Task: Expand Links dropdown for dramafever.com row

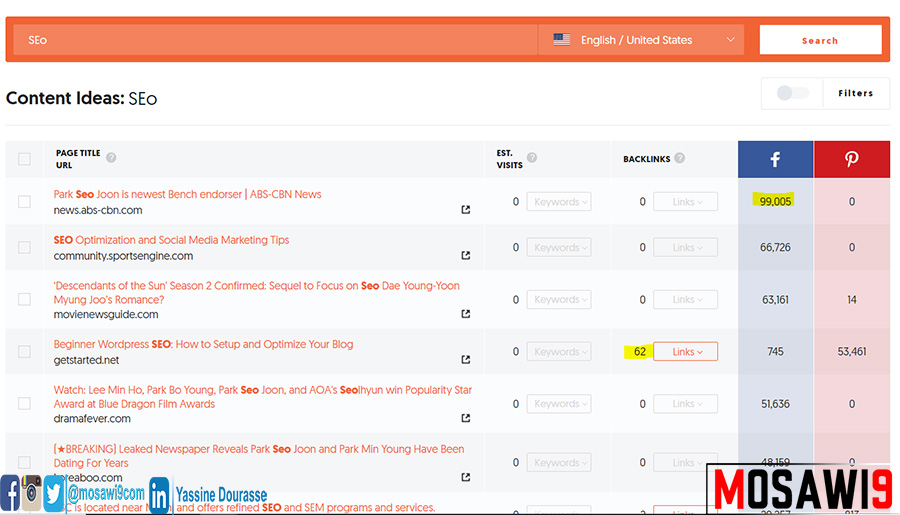Action: 685,404
